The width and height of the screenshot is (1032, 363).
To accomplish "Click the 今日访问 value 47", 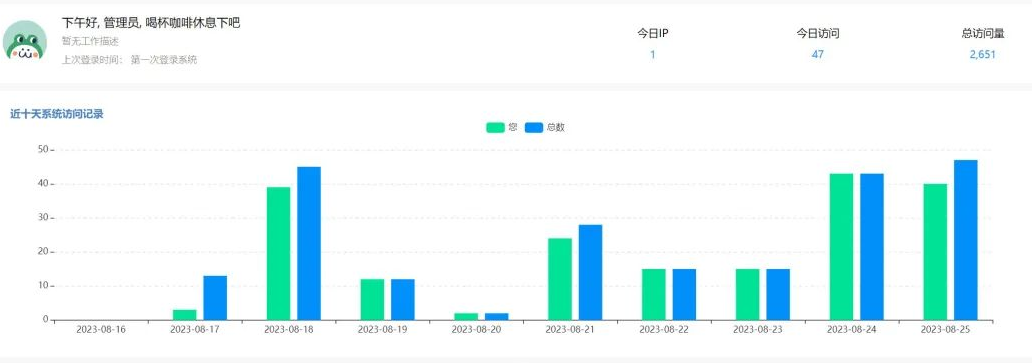I will (x=817, y=55).
